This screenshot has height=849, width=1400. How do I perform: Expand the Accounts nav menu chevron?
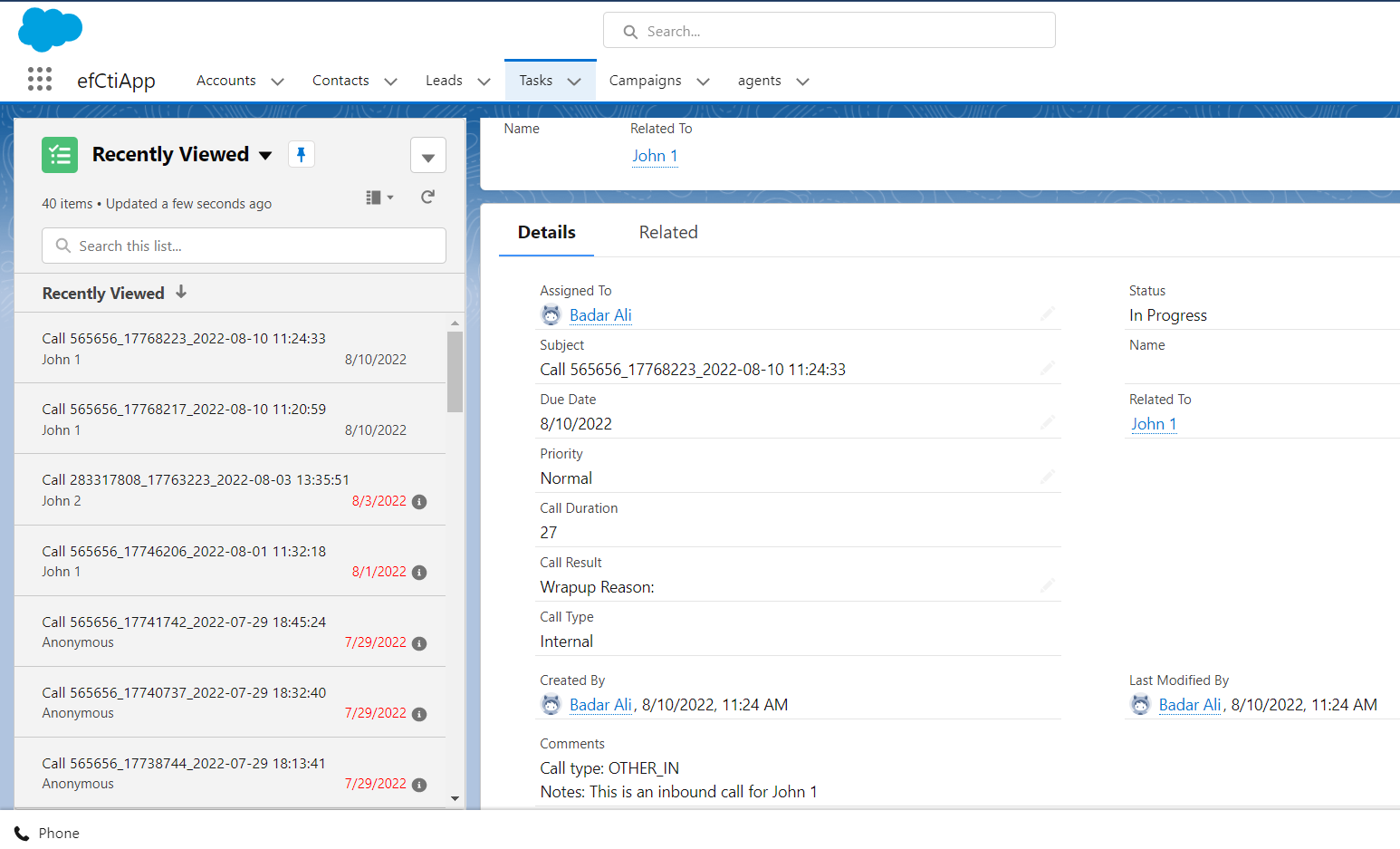(277, 82)
